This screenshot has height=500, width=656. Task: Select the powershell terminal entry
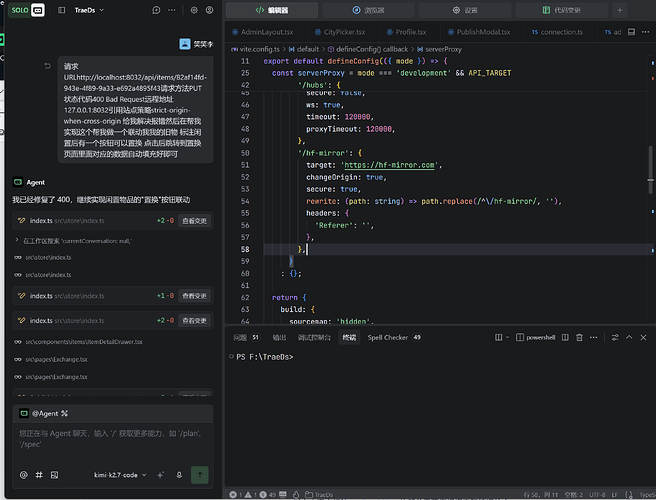tap(536, 337)
